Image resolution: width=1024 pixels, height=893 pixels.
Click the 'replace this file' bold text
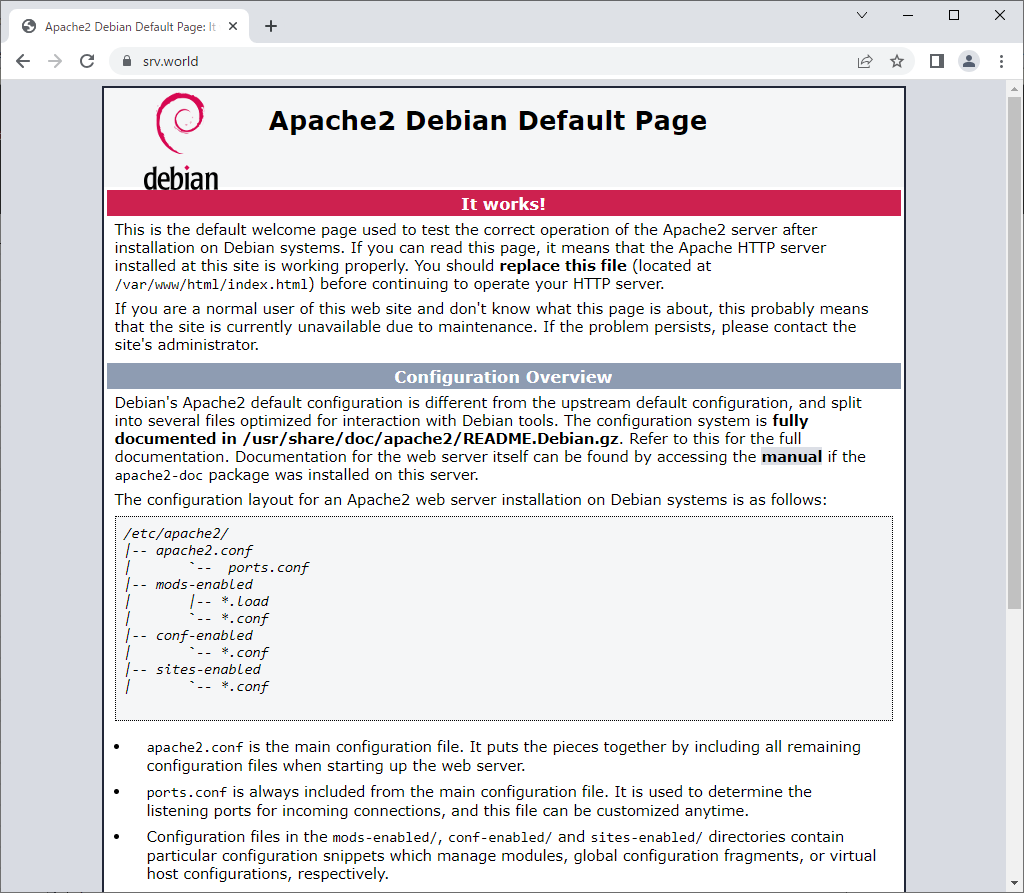click(563, 266)
